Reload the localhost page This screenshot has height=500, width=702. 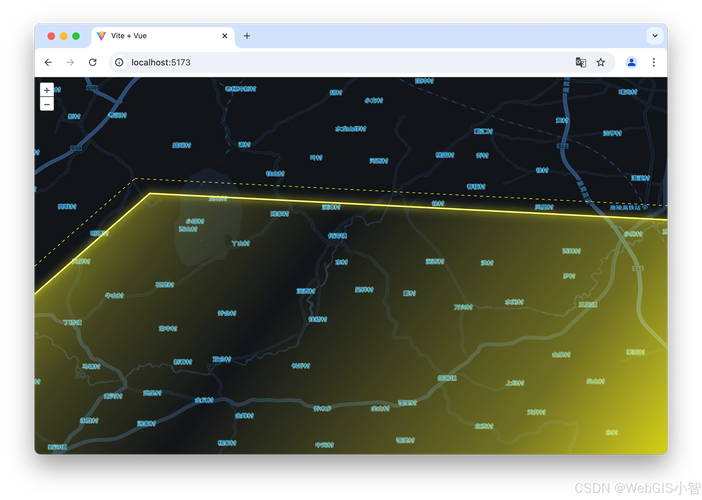(92, 62)
